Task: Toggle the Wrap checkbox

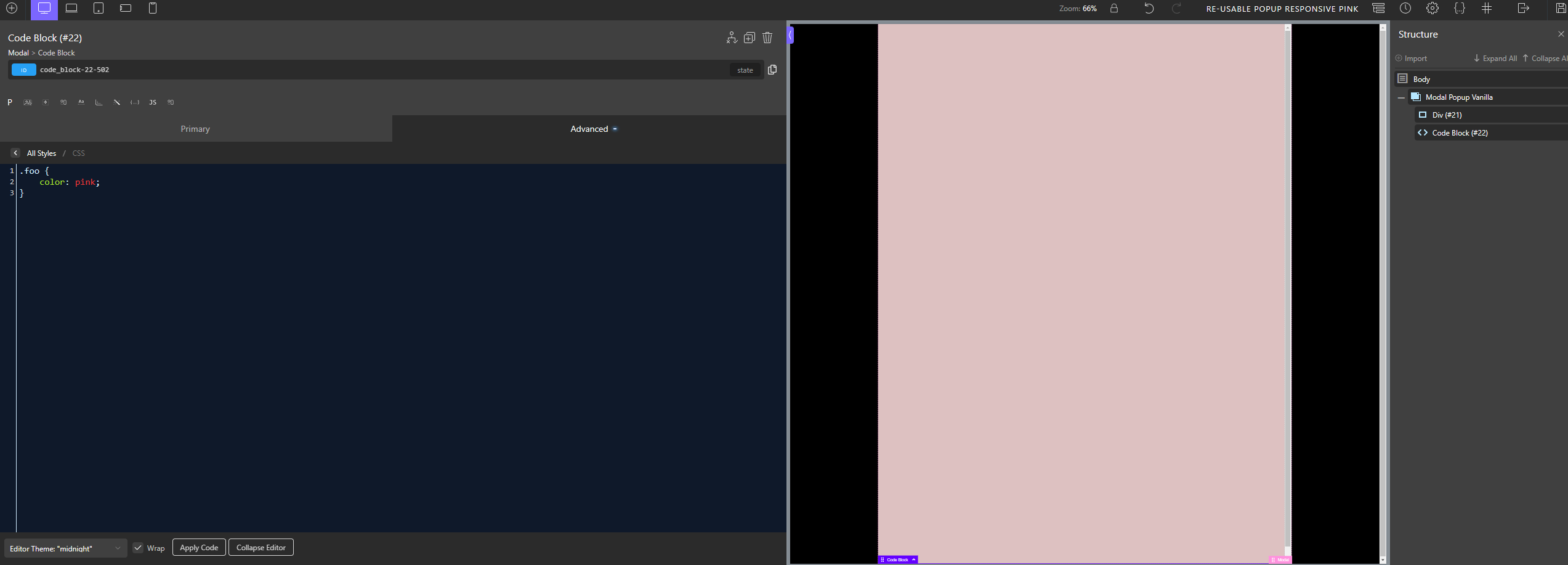Action: [138, 547]
